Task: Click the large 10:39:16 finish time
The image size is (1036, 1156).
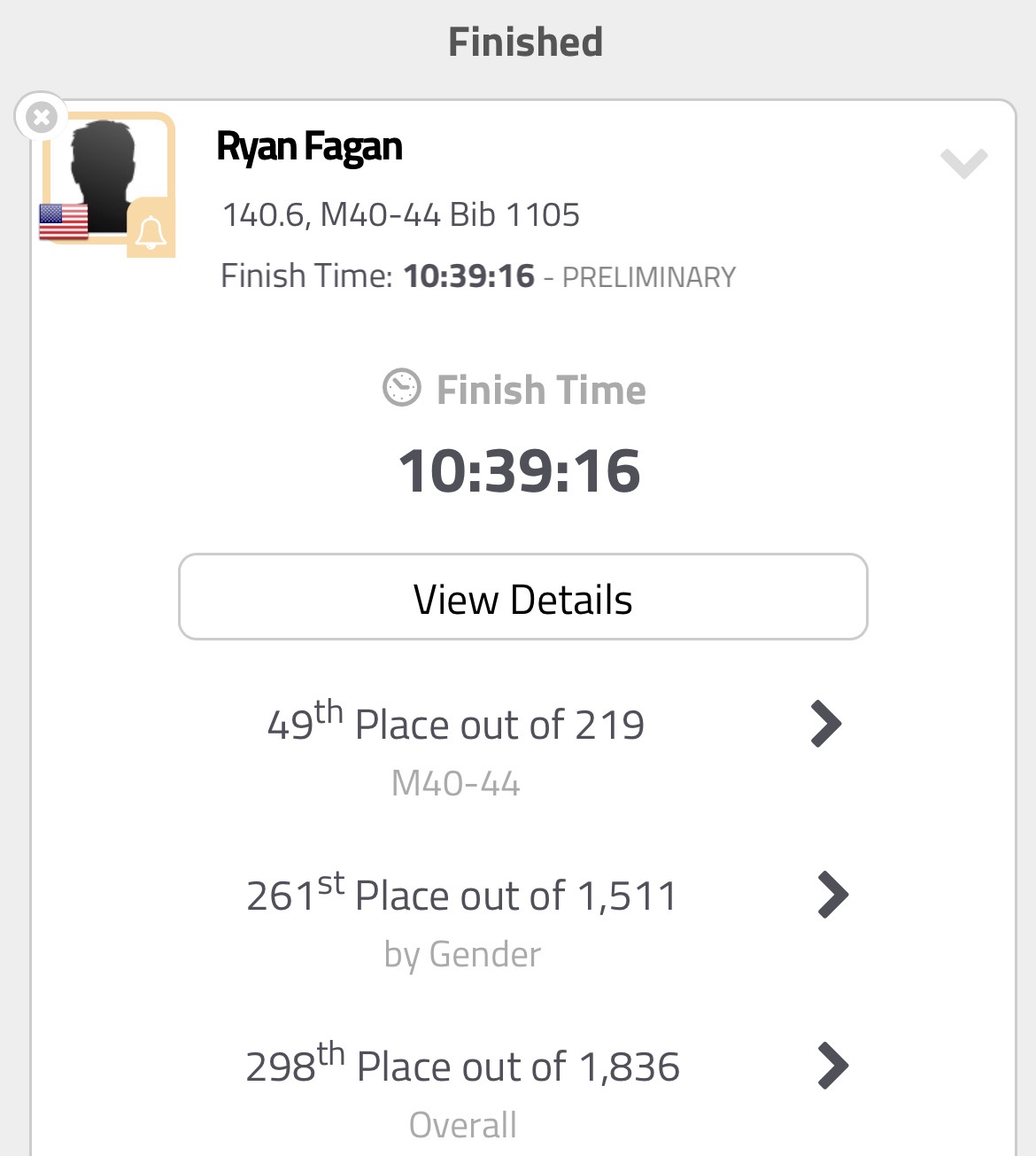Action: pyautogui.click(x=519, y=469)
